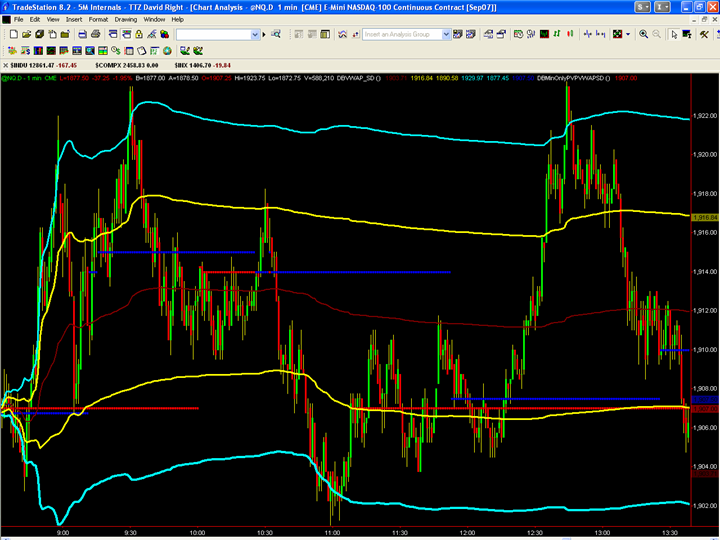Open the S dropdown in title bar
Screen dimensions: 720x540
coord(642,7)
